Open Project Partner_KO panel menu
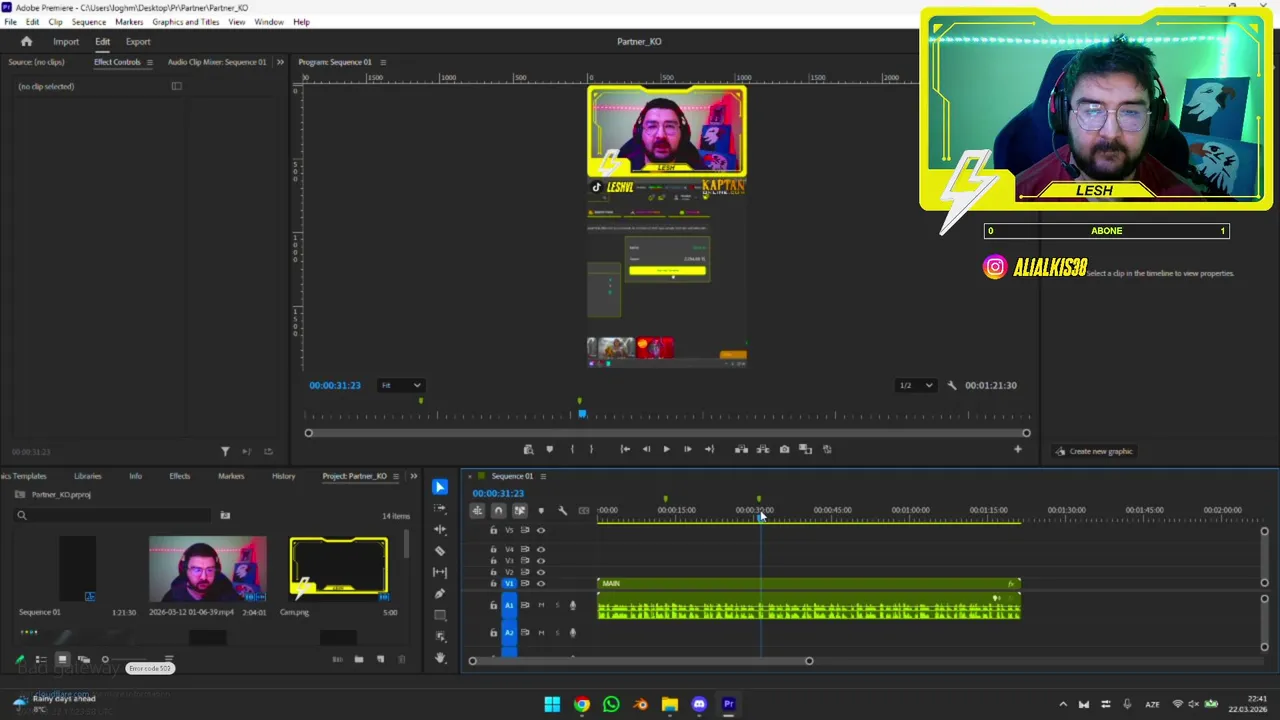The width and height of the screenshot is (1280, 720). [396, 476]
